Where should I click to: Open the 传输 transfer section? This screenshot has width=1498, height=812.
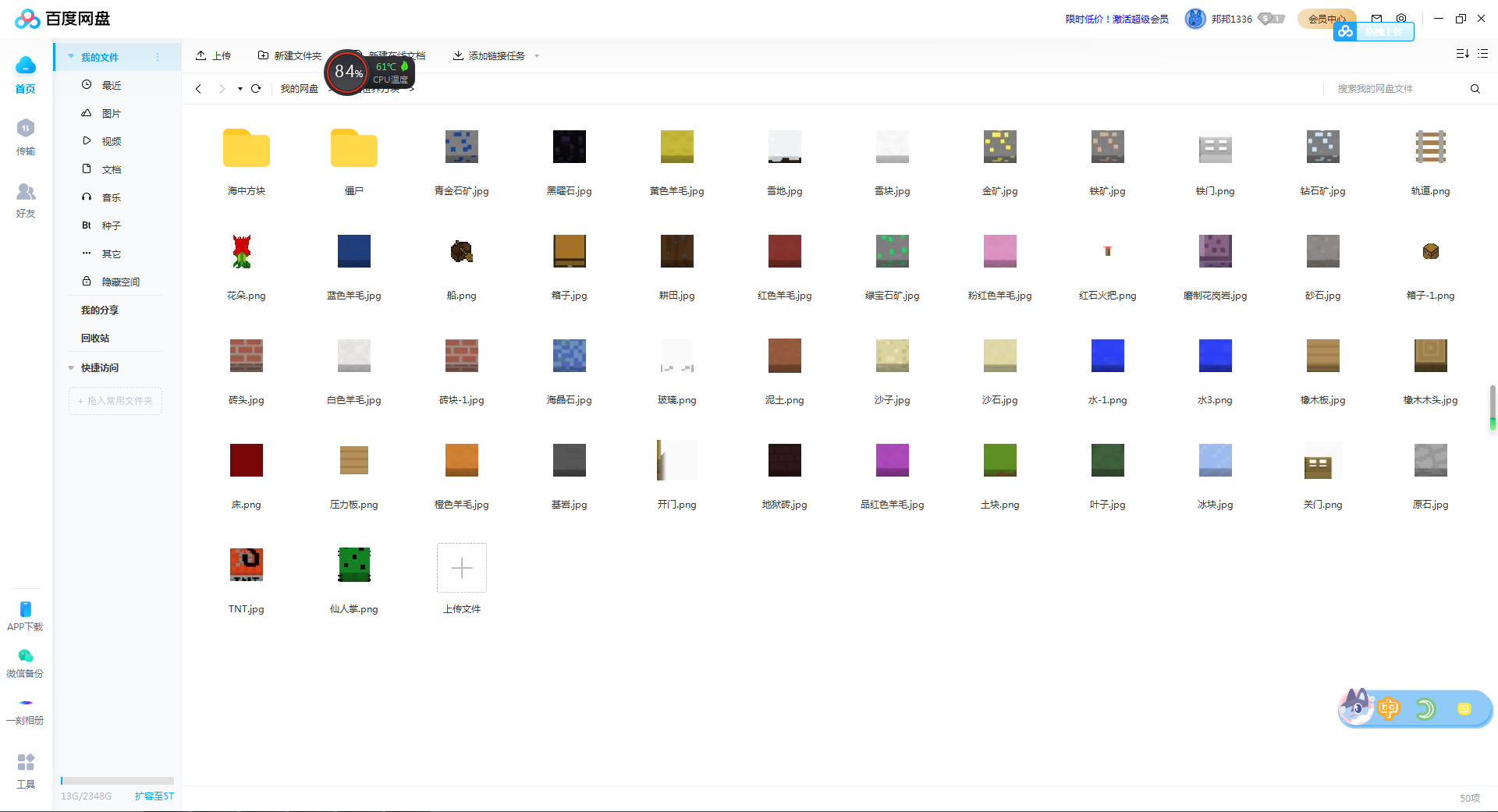[26, 137]
